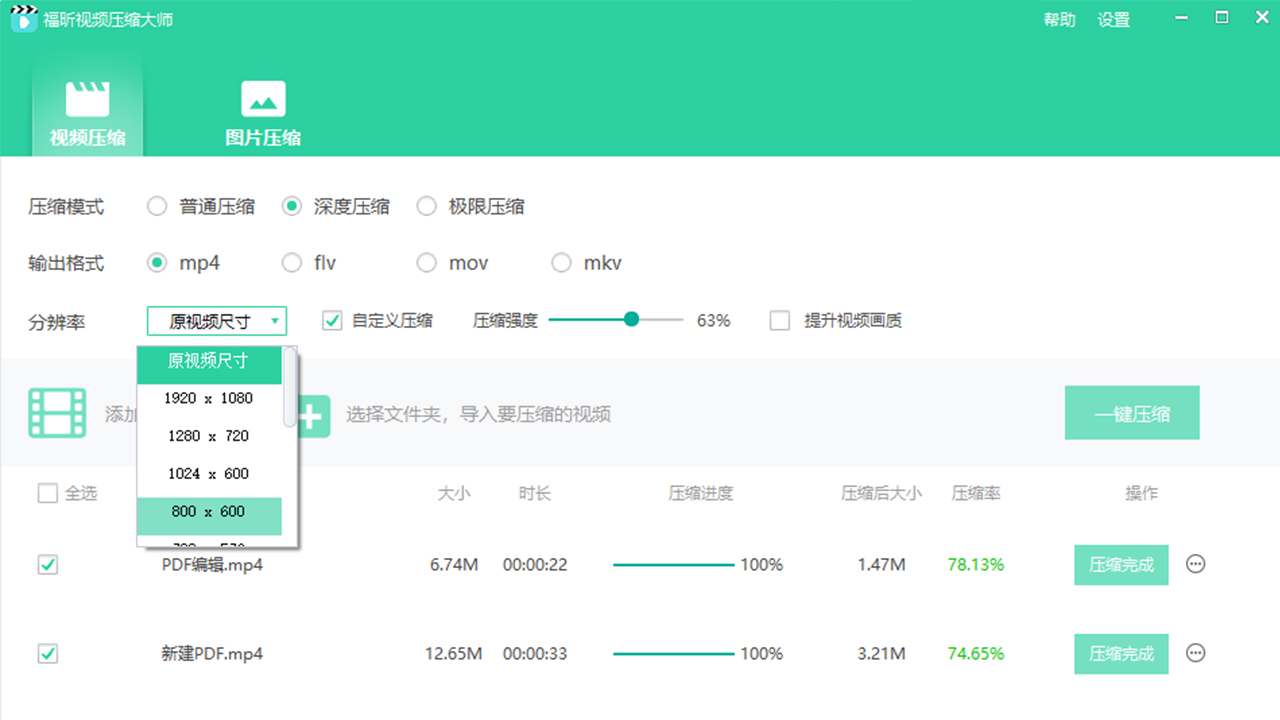This screenshot has height=720, width=1280.
Task: Click the 时长 column header
Action: pos(535,493)
